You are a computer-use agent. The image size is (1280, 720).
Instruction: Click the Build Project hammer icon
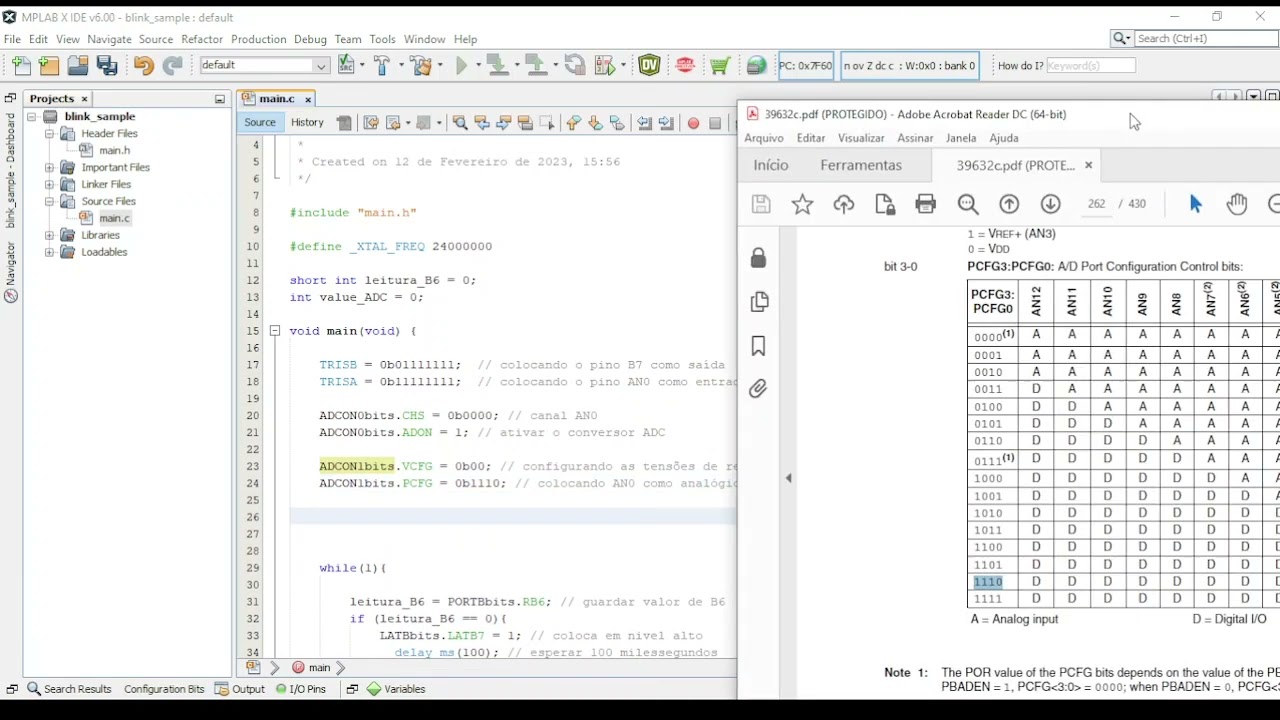click(381, 66)
